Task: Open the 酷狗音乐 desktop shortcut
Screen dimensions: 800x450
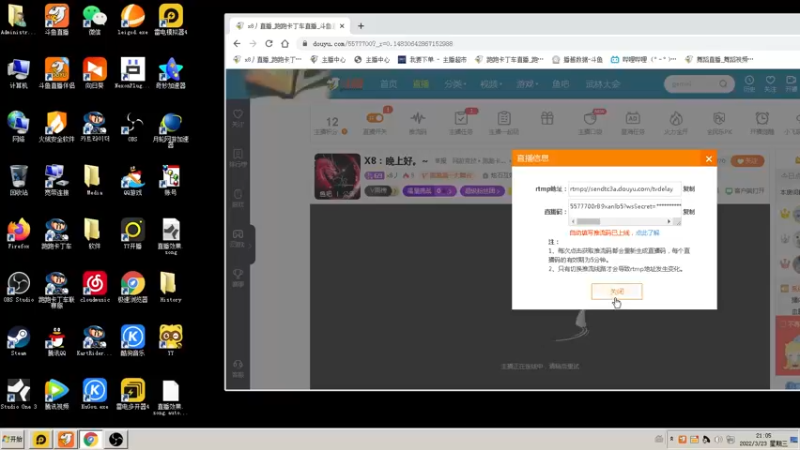Action: click(133, 340)
